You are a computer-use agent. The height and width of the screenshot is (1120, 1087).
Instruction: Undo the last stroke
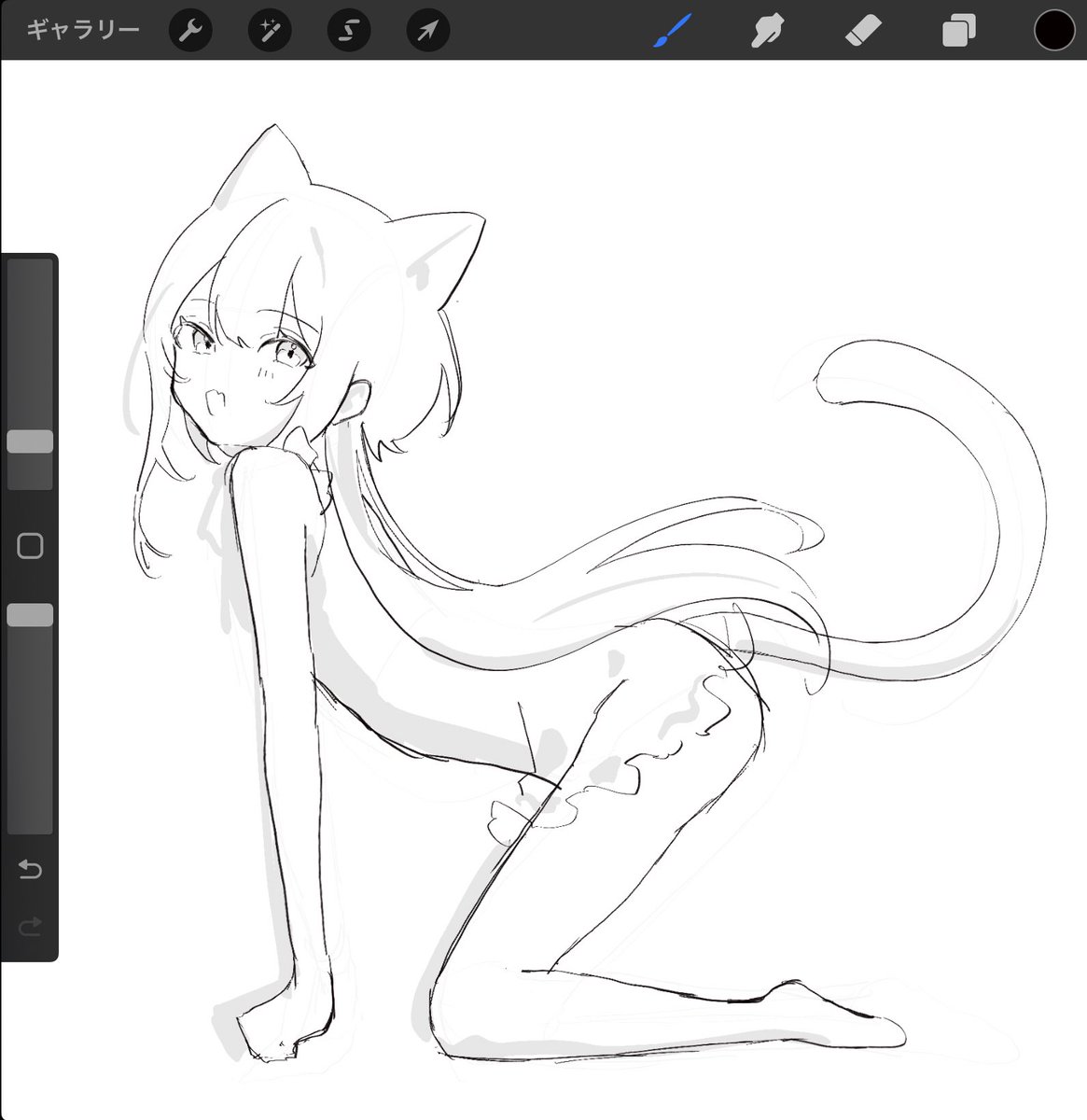click(30, 870)
